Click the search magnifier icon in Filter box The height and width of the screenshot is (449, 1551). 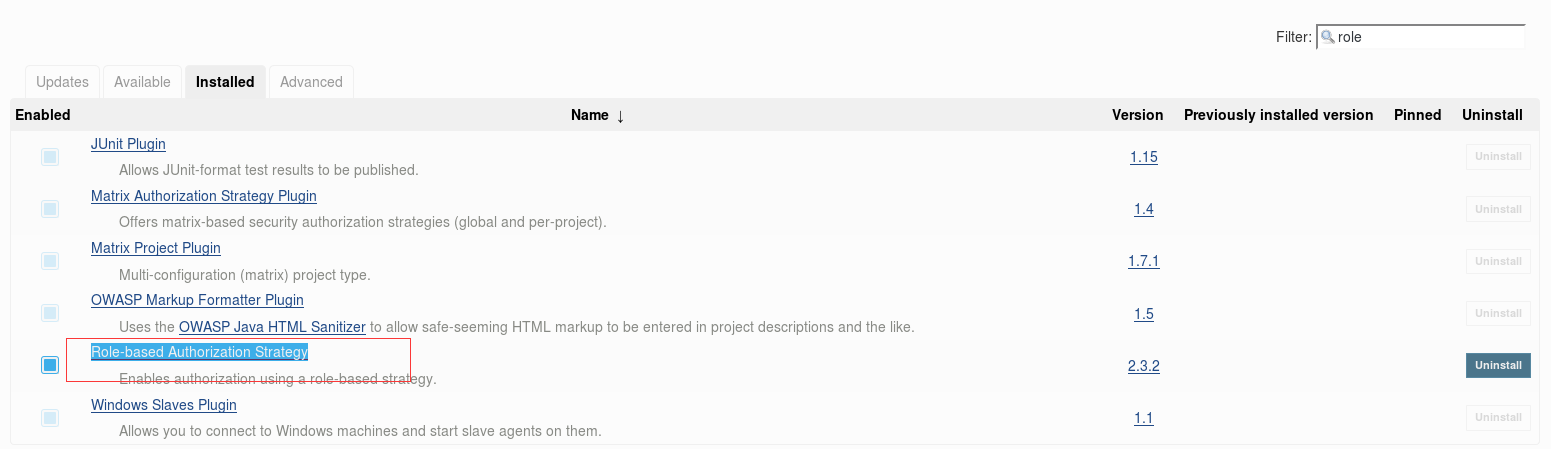coord(1328,37)
